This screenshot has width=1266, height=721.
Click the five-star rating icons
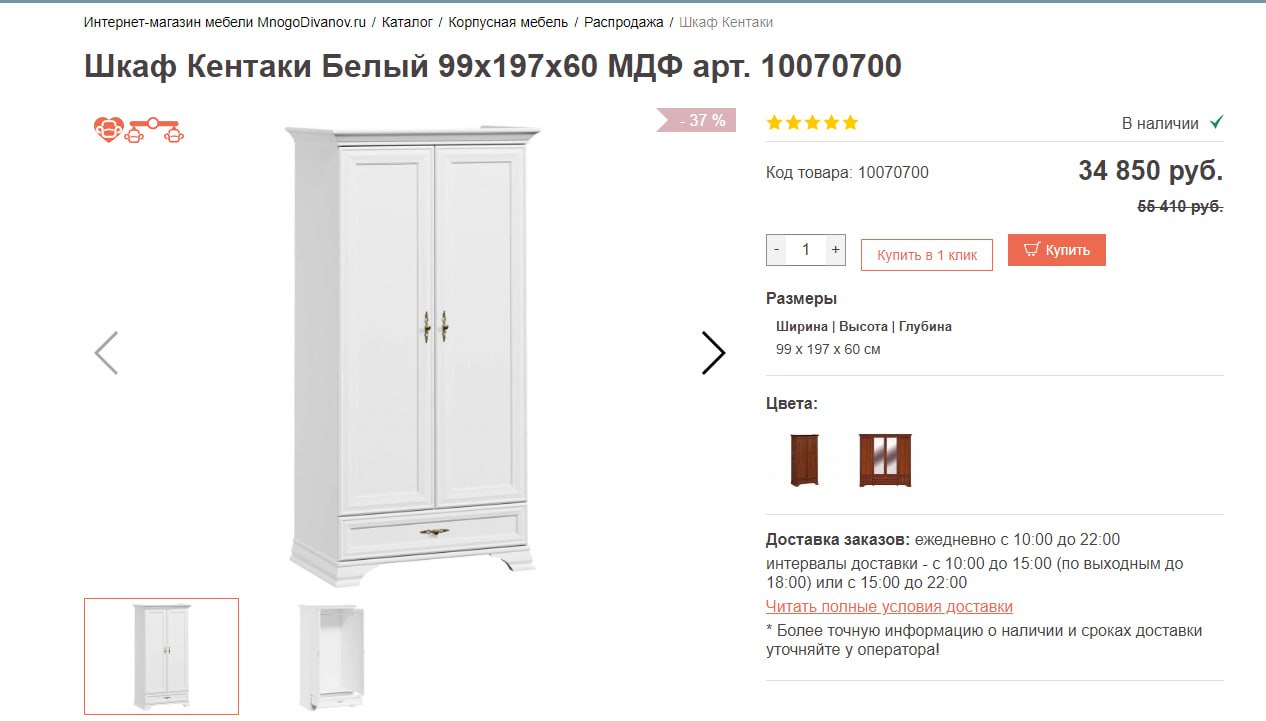[812, 123]
